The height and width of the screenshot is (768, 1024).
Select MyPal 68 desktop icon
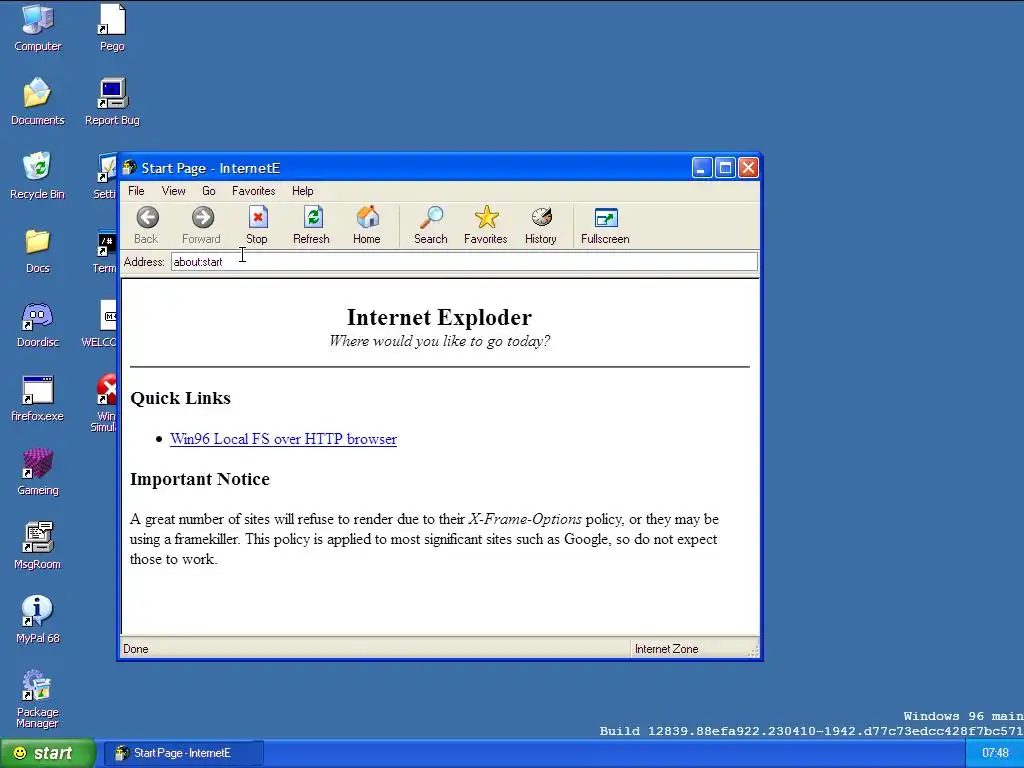[38, 620]
